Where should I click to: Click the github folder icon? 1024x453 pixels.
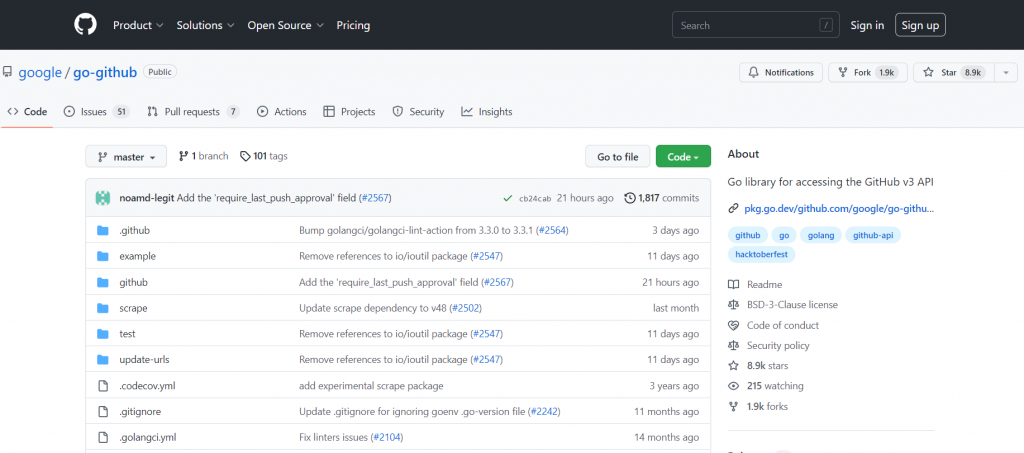click(x=103, y=282)
